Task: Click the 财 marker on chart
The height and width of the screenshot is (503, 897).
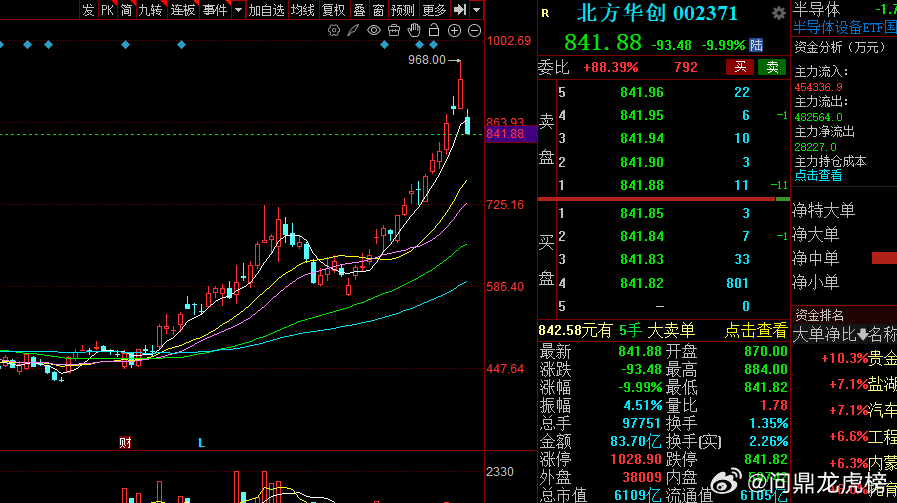Action: [x=125, y=442]
